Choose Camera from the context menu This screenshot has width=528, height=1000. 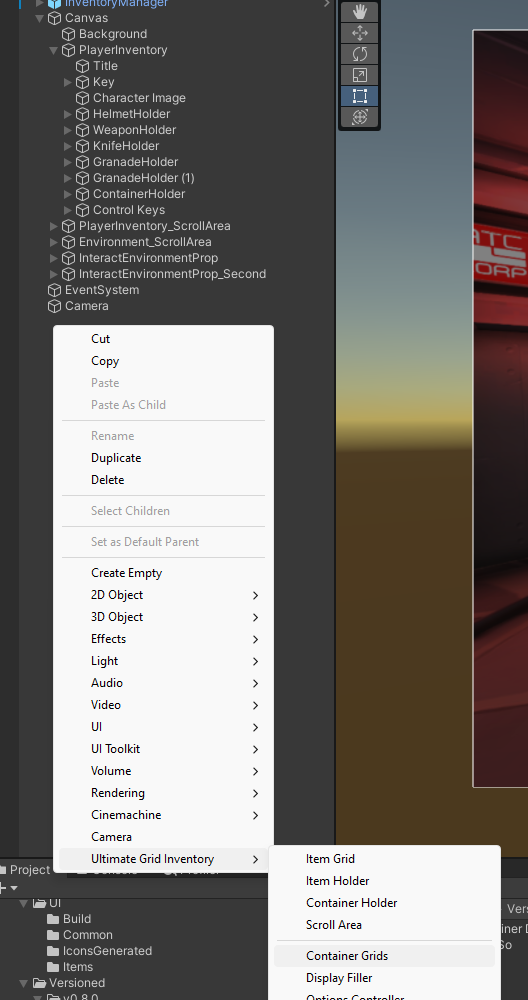click(163, 837)
